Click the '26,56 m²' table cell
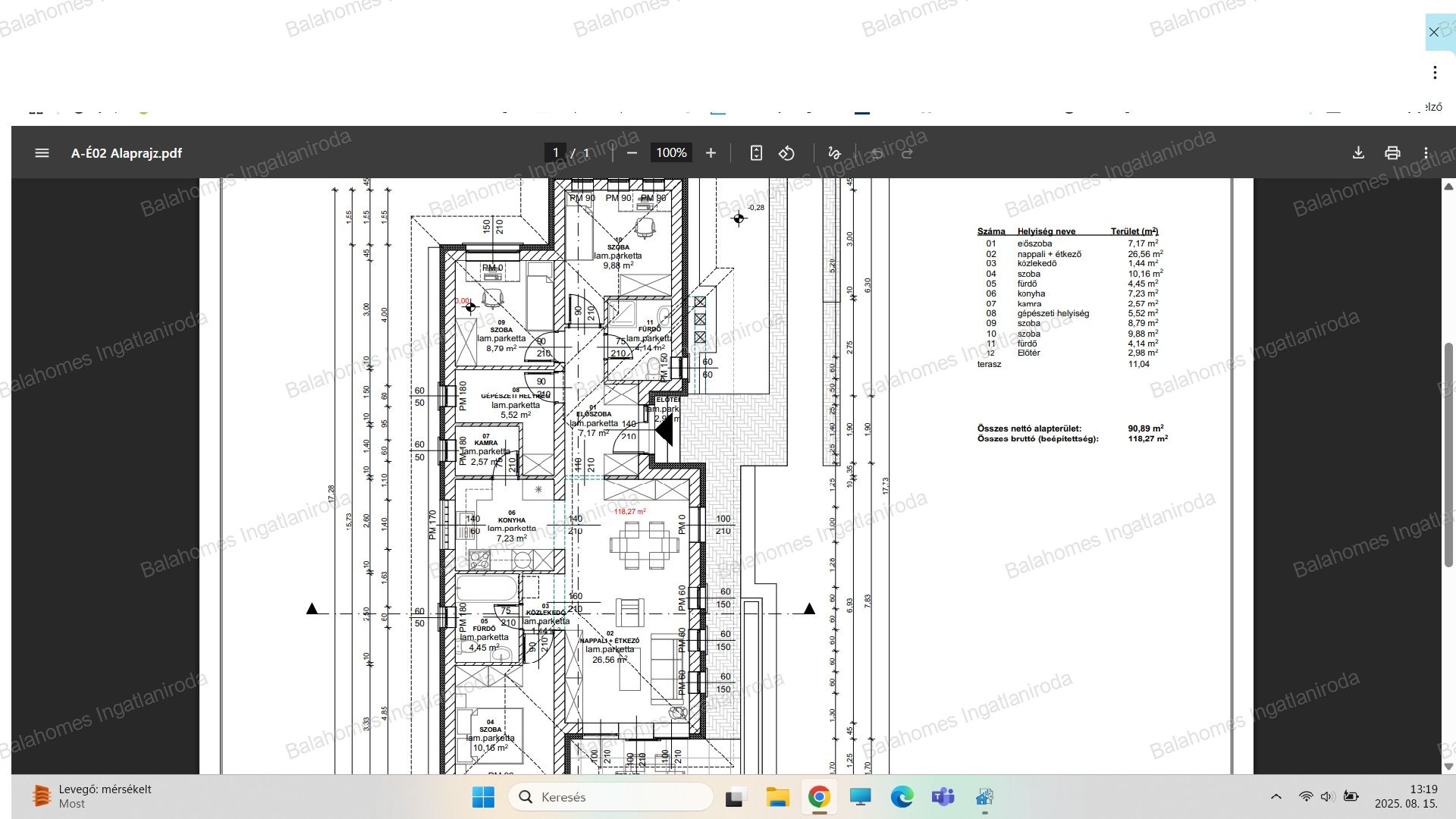1456x819 pixels. pyautogui.click(x=1145, y=254)
